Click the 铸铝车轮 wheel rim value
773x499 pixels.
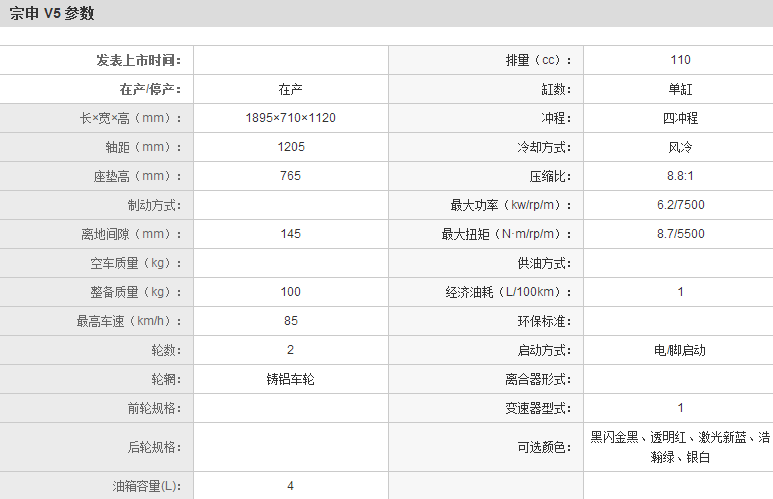pos(290,379)
